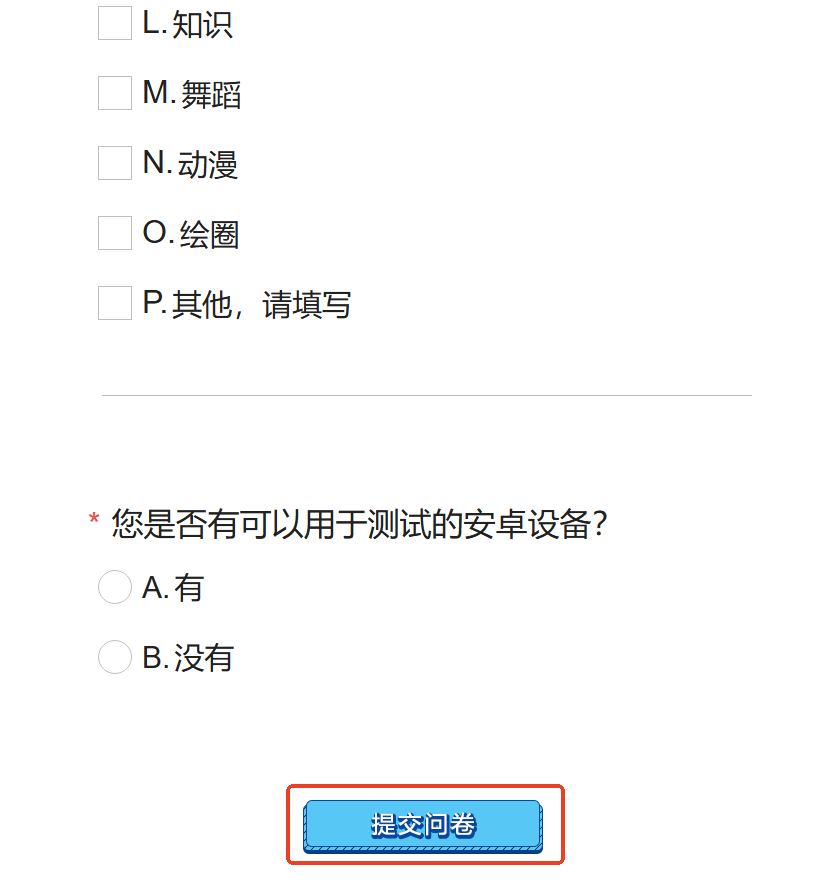This screenshot has width=827, height=884.
Task: Click the 其他，请填写 label text
Action: (x=262, y=304)
